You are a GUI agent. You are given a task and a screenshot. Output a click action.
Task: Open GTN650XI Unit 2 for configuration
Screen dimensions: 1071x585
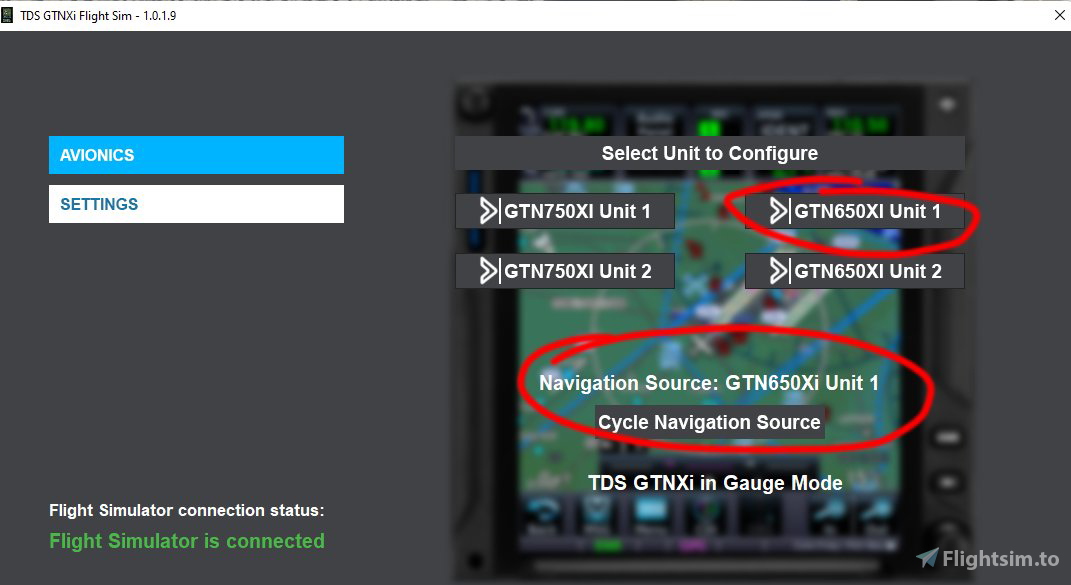pos(855,270)
